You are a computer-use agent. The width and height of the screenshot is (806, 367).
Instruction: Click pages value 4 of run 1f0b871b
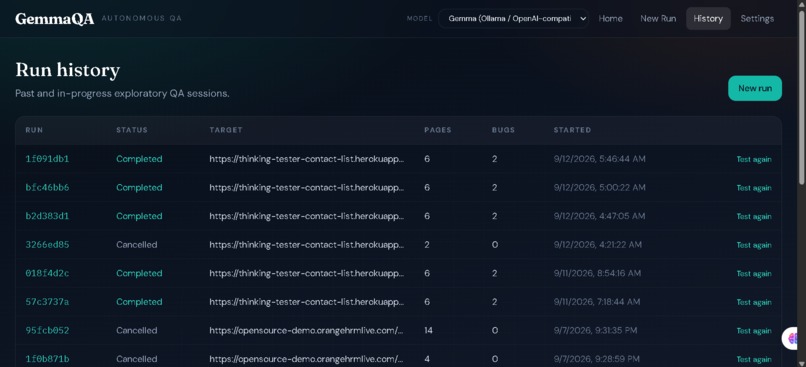click(427, 359)
